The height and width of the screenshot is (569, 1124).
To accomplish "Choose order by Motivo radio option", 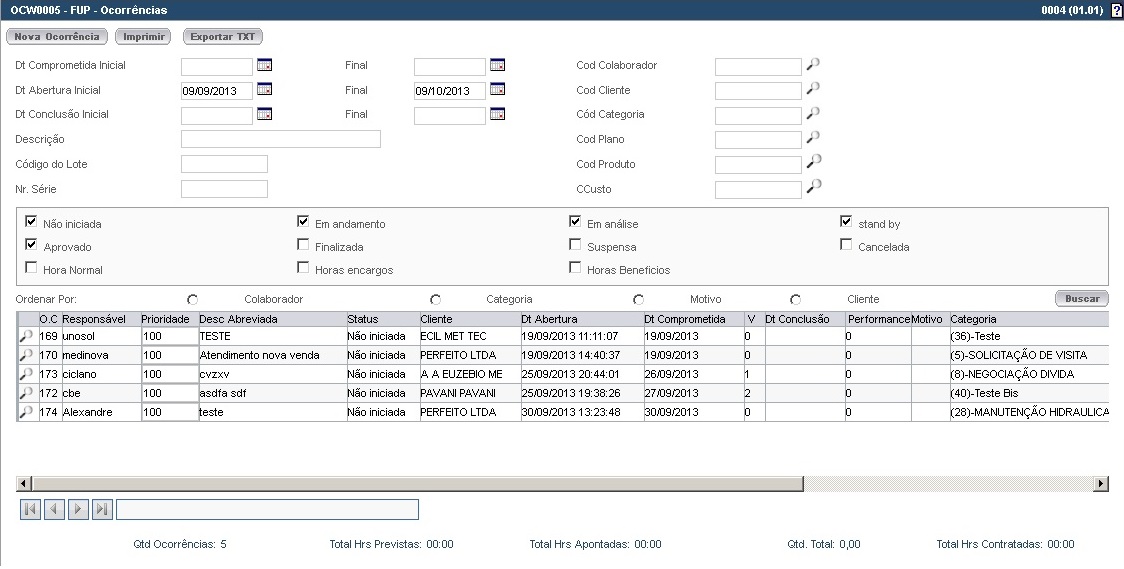I will tap(639, 299).
